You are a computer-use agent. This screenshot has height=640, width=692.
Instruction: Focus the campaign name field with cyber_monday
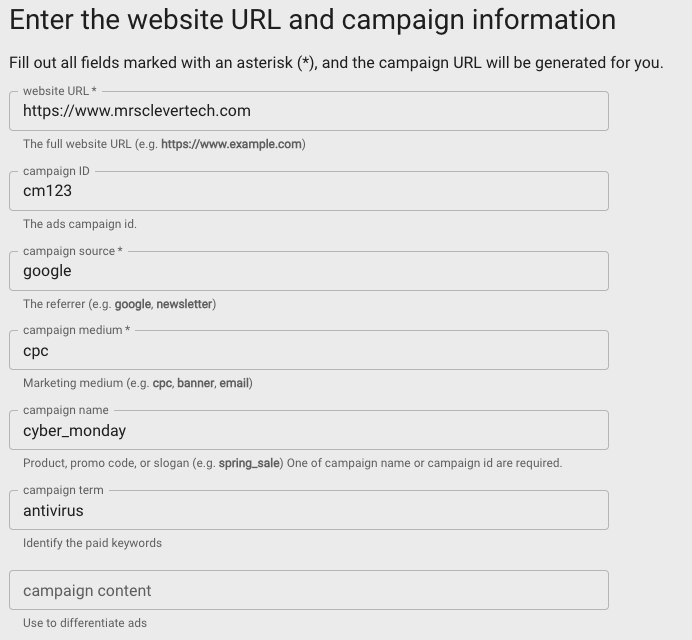(x=308, y=431)
